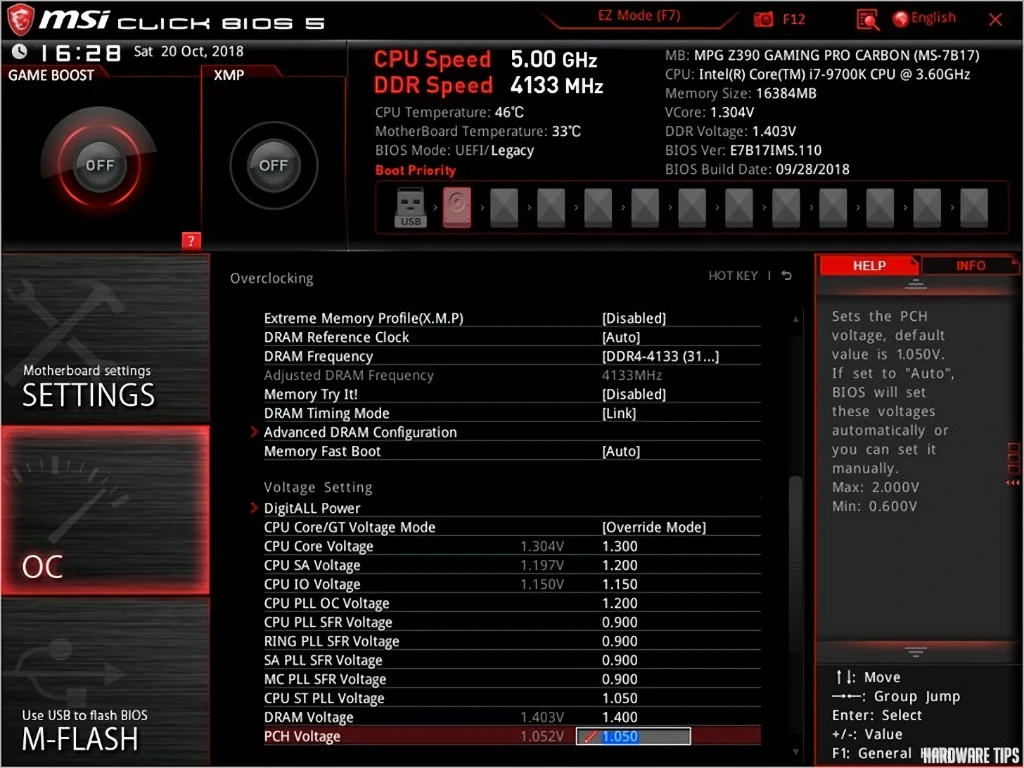This screenshot has height=768, width=1024.
Task: Click the HOT KEY label
Action: (x=733, y=276)
